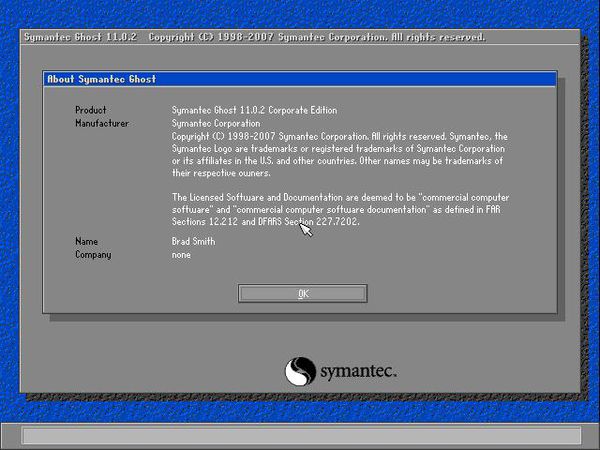The image size is (600, 450).
Task: Click the 'Symantec Corporation' manufacturer value
Action: (x=216, y=123)
